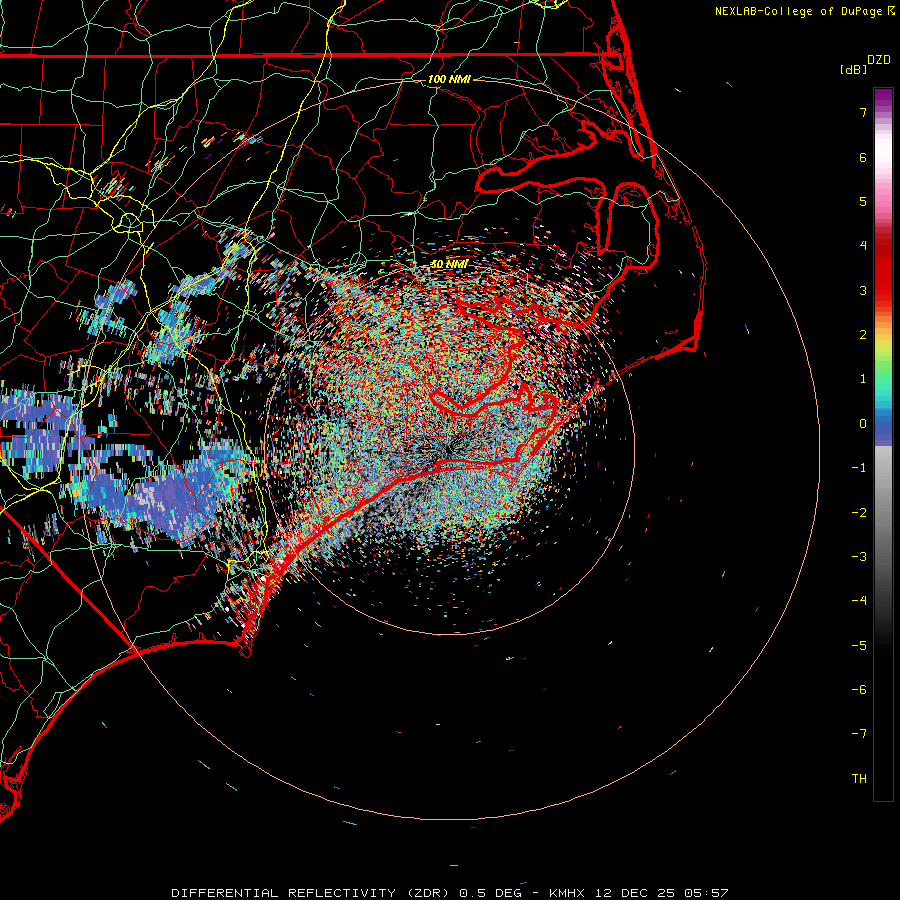This screenshot has height=900, width=900.
Task: Click the 4 dB legend value
Action: pos(863,246)
